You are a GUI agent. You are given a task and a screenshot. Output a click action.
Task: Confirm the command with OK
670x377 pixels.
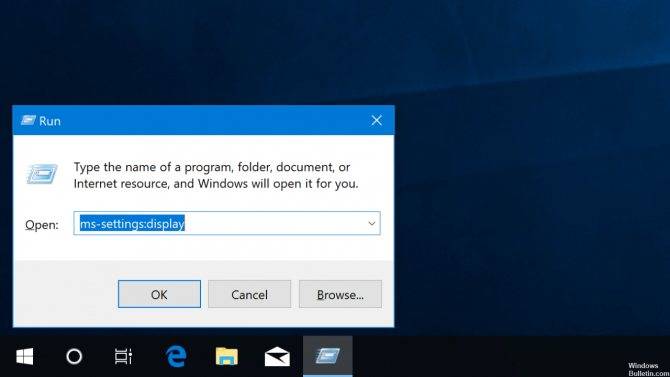tap(159, 294)
